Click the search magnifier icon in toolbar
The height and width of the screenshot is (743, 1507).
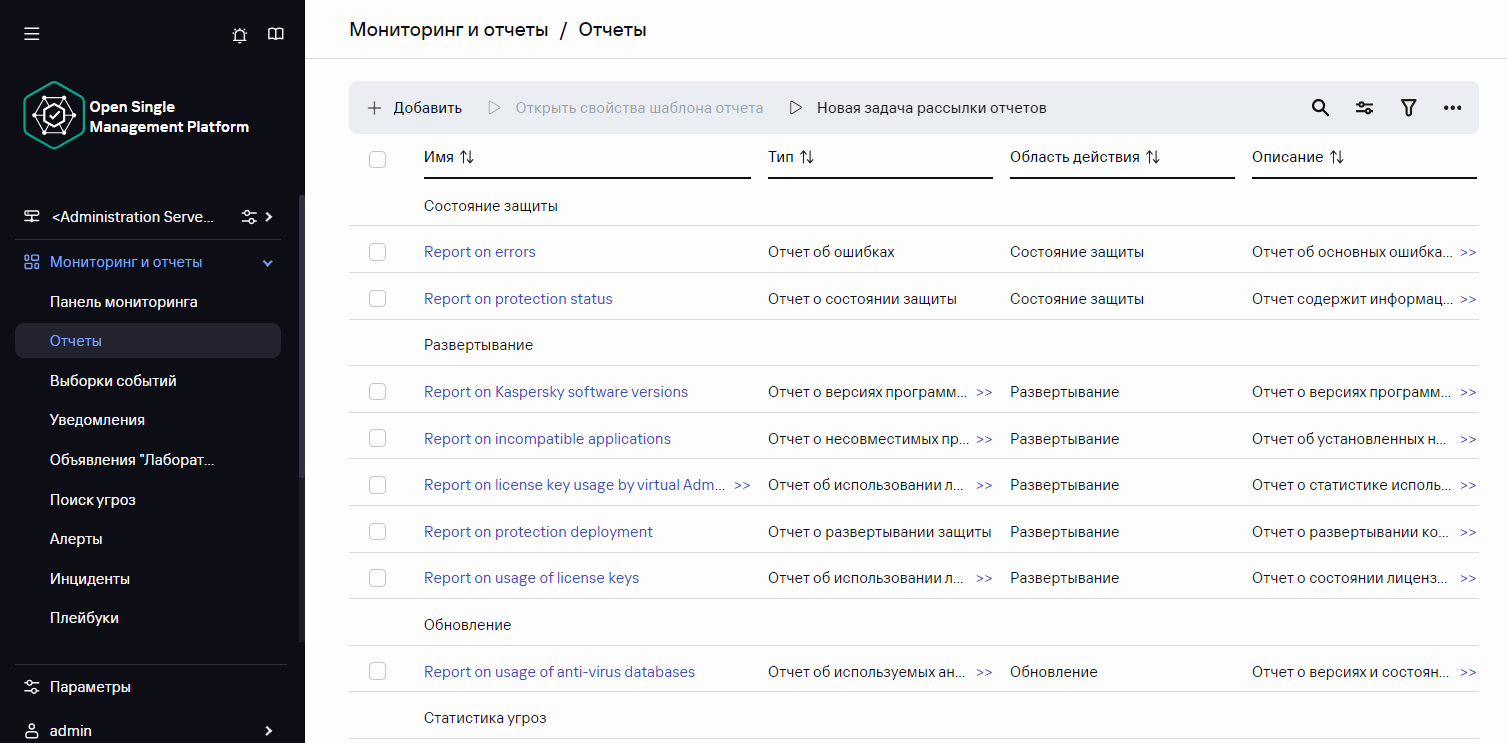1320,108
